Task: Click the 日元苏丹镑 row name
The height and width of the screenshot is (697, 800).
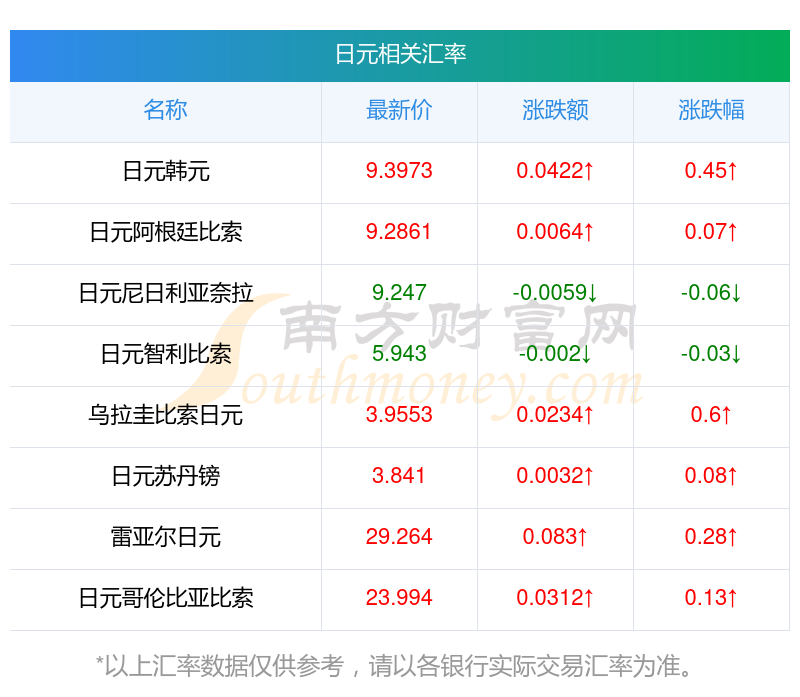Action: (166, 476)
